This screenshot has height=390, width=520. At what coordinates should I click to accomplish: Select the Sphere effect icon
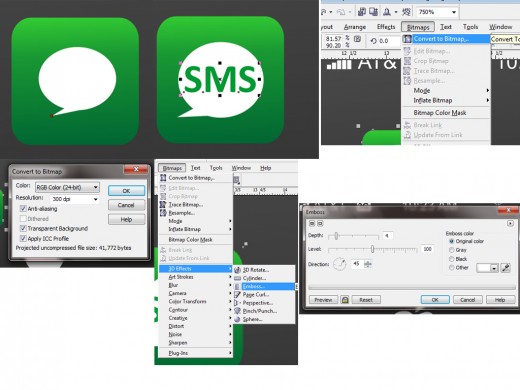click(237, 319)
